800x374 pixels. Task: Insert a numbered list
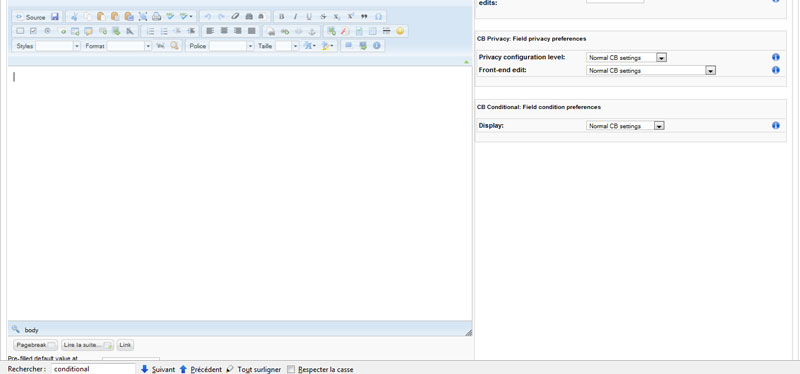(x=150, y=31)
